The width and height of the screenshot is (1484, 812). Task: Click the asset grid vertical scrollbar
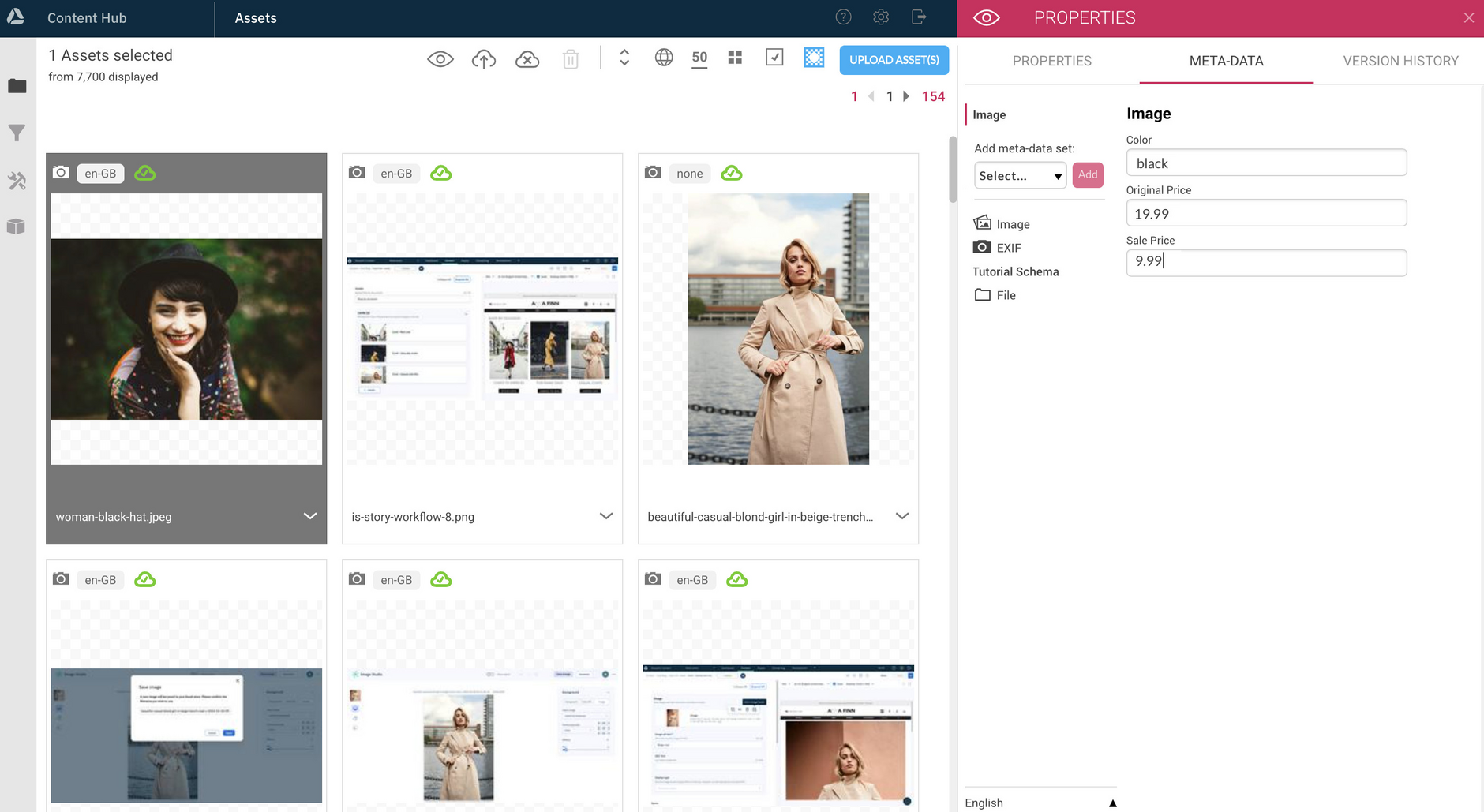tap(953, 170)
